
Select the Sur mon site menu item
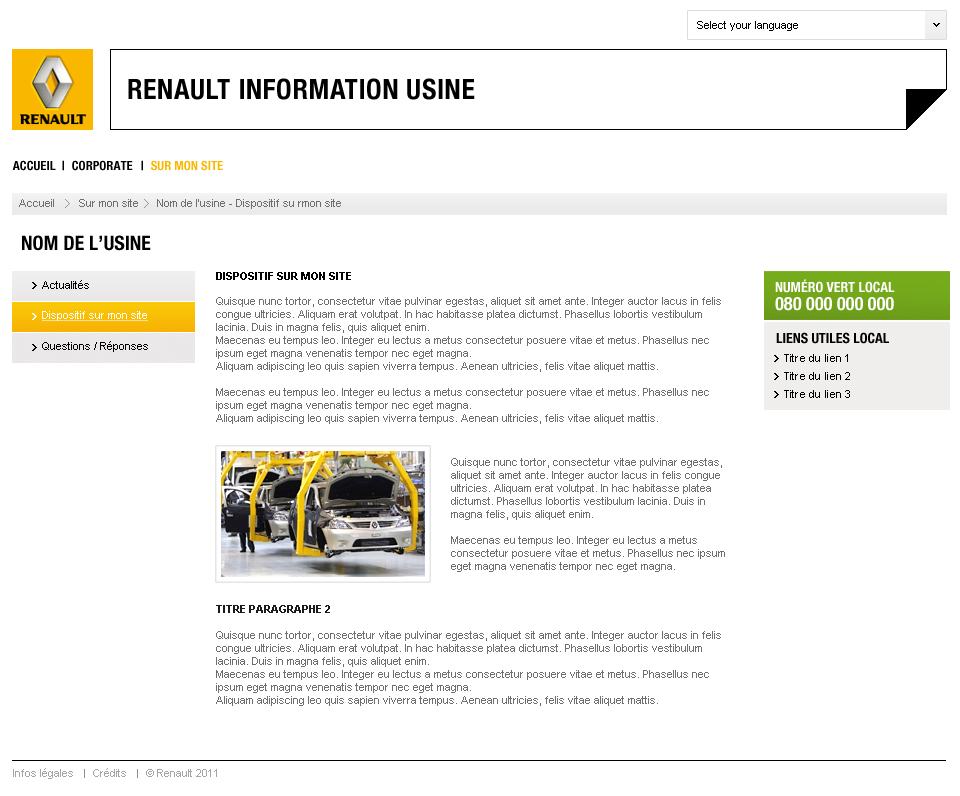tap(187, 166)
